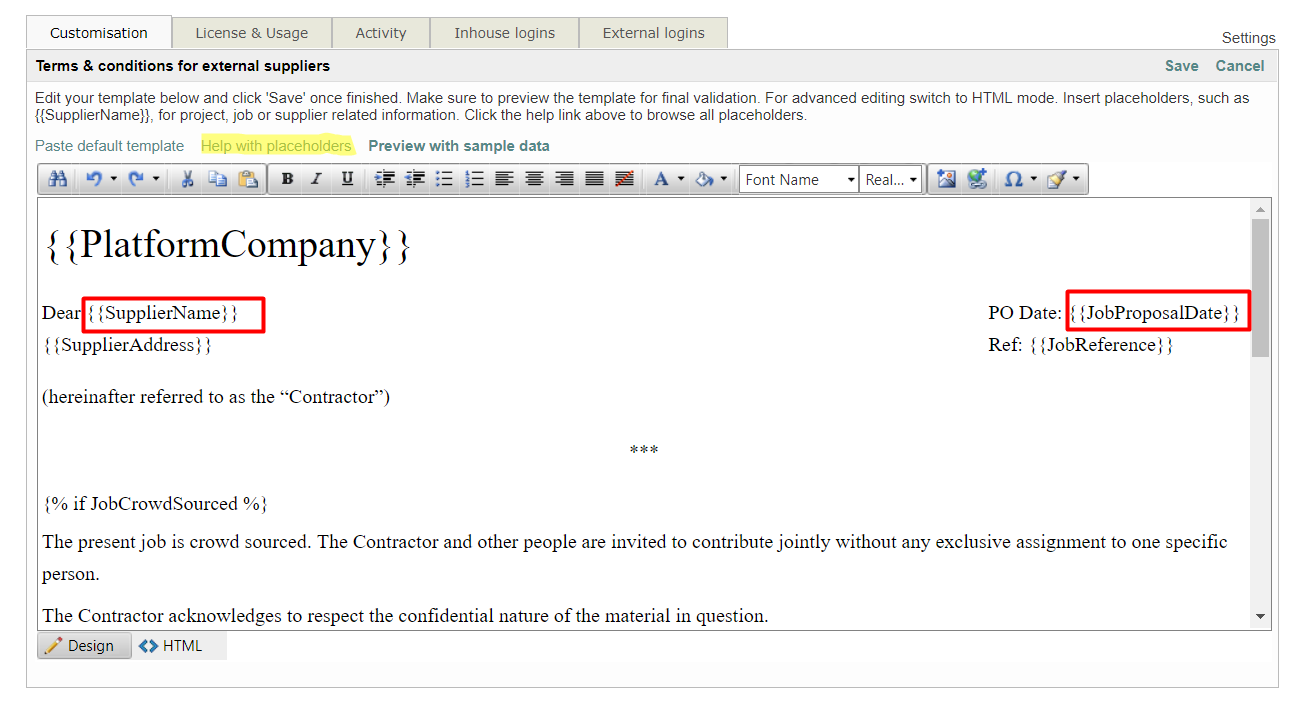Screen dimensions: 1295x703
Task: Center align the text
Action: tap(535, 179)
